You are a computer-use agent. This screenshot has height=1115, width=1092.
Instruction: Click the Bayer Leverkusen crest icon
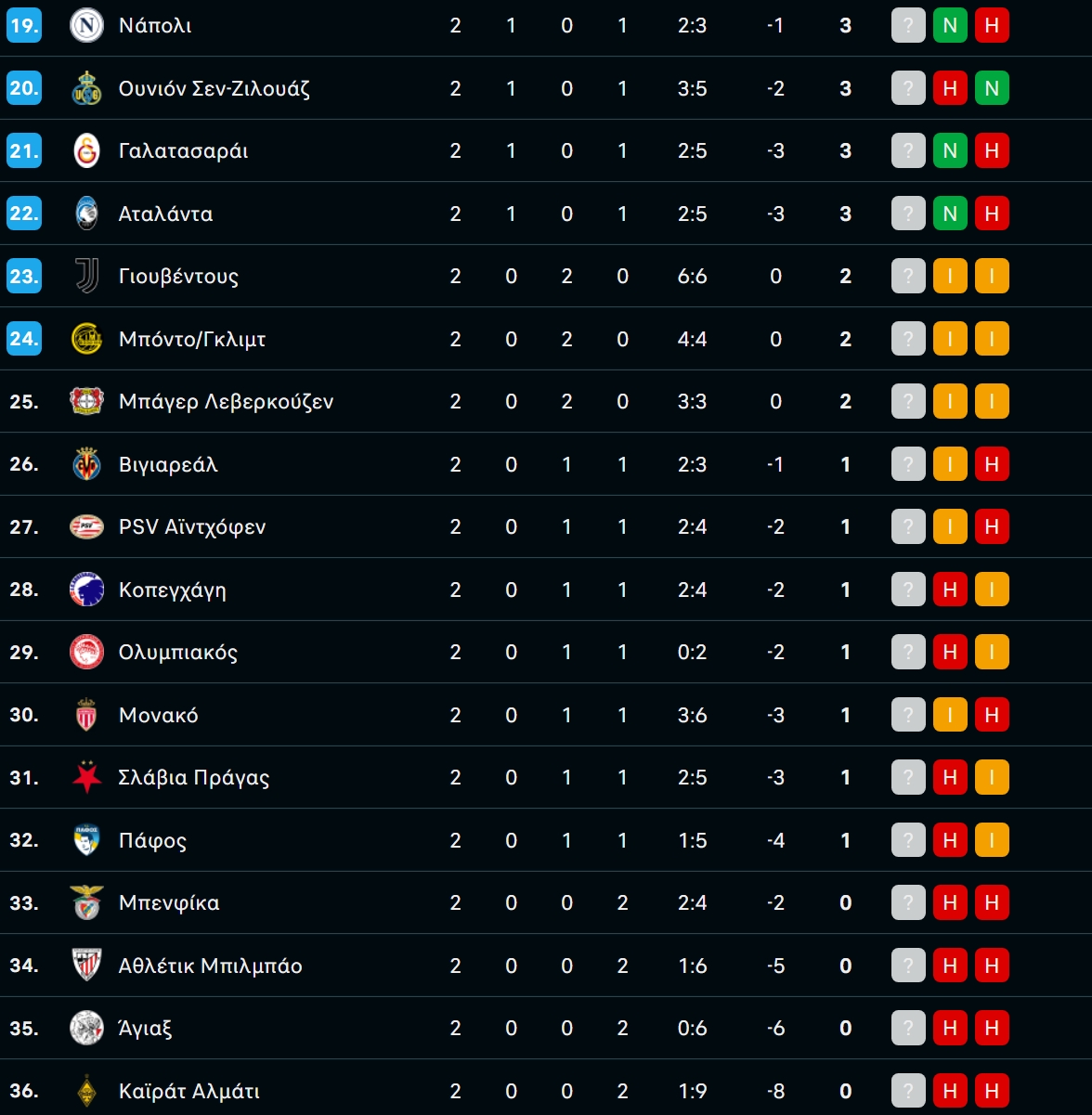(86, 401)
